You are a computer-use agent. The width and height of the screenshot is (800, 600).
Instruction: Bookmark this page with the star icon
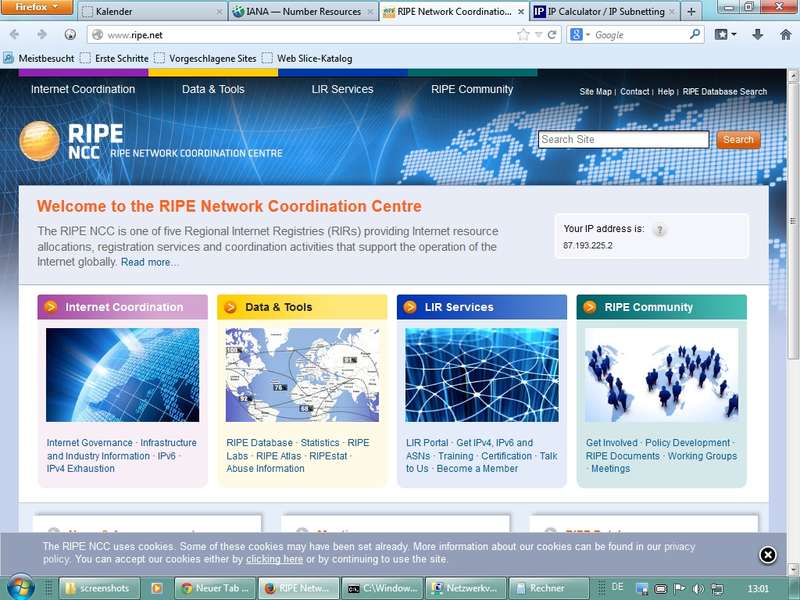click(x=523, y=34)
